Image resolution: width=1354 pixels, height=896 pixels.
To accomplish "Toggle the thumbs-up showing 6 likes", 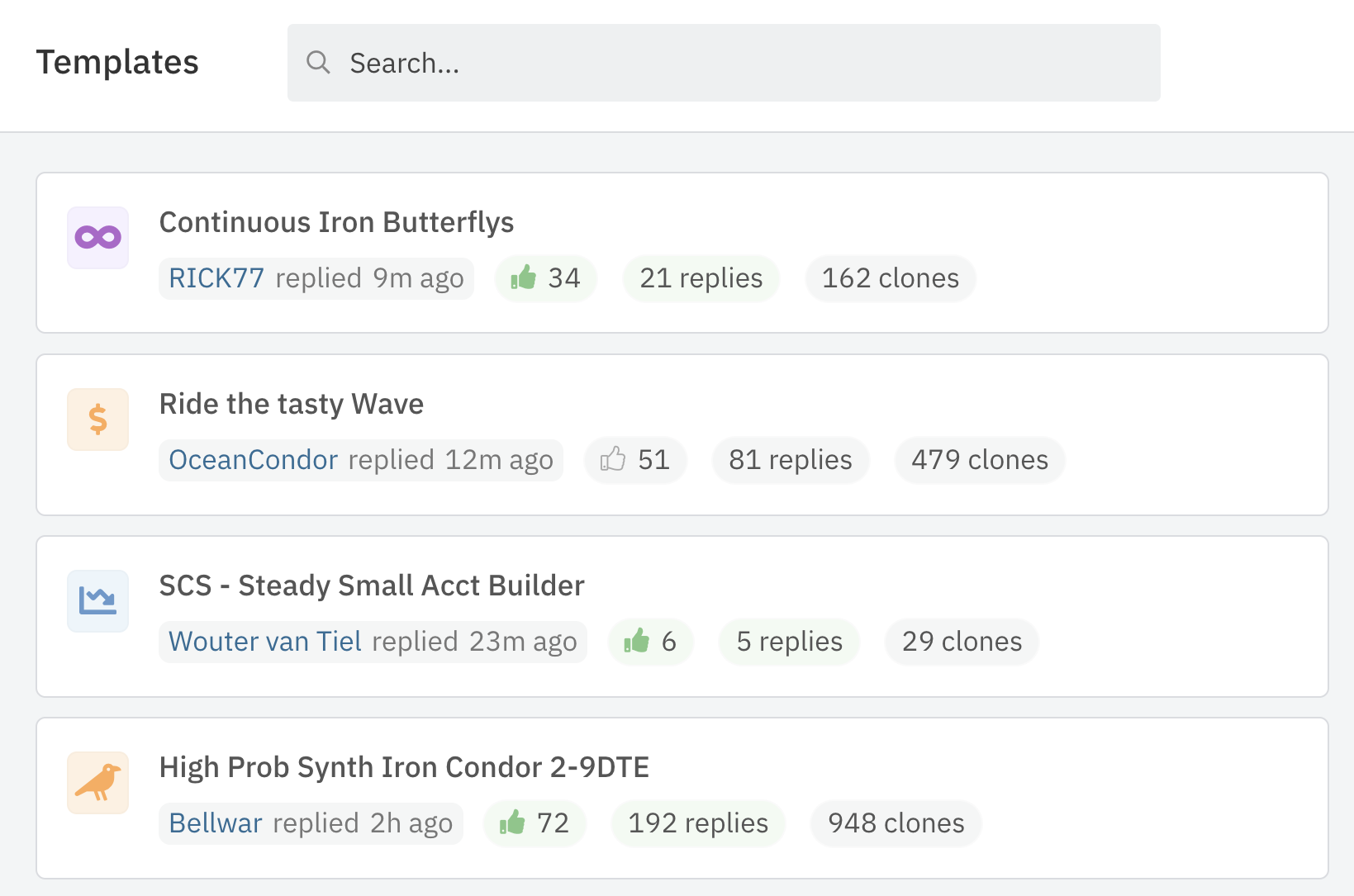I will 636,641.
